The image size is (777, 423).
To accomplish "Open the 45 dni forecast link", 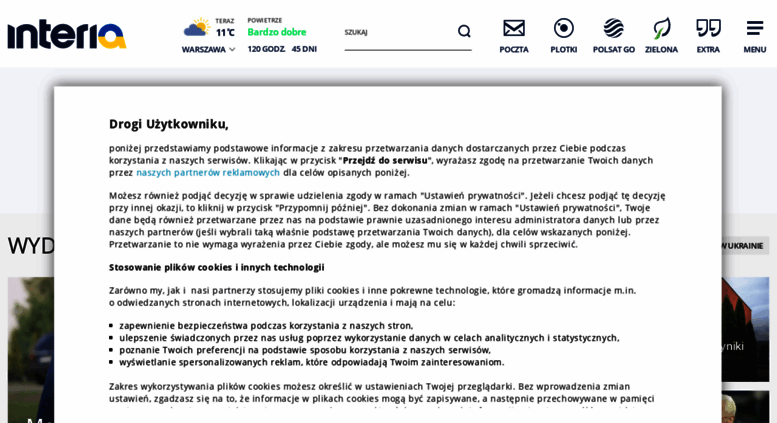I will tap(304, 49).
